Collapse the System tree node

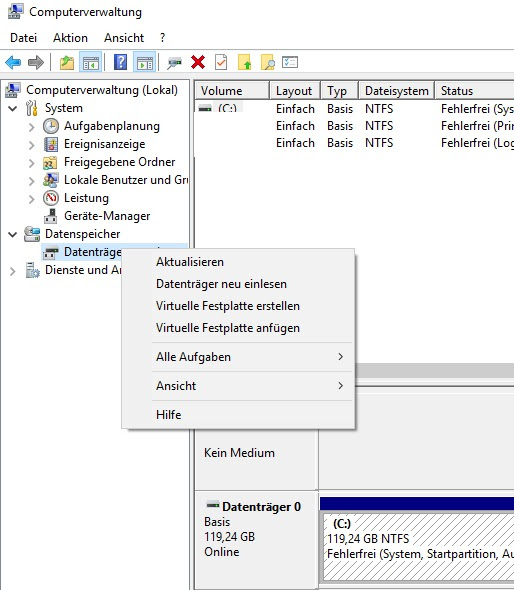(13, 109)
